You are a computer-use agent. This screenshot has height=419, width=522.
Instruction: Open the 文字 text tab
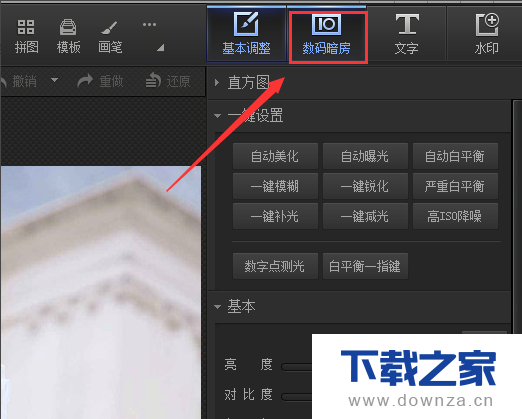click(406, 34)
